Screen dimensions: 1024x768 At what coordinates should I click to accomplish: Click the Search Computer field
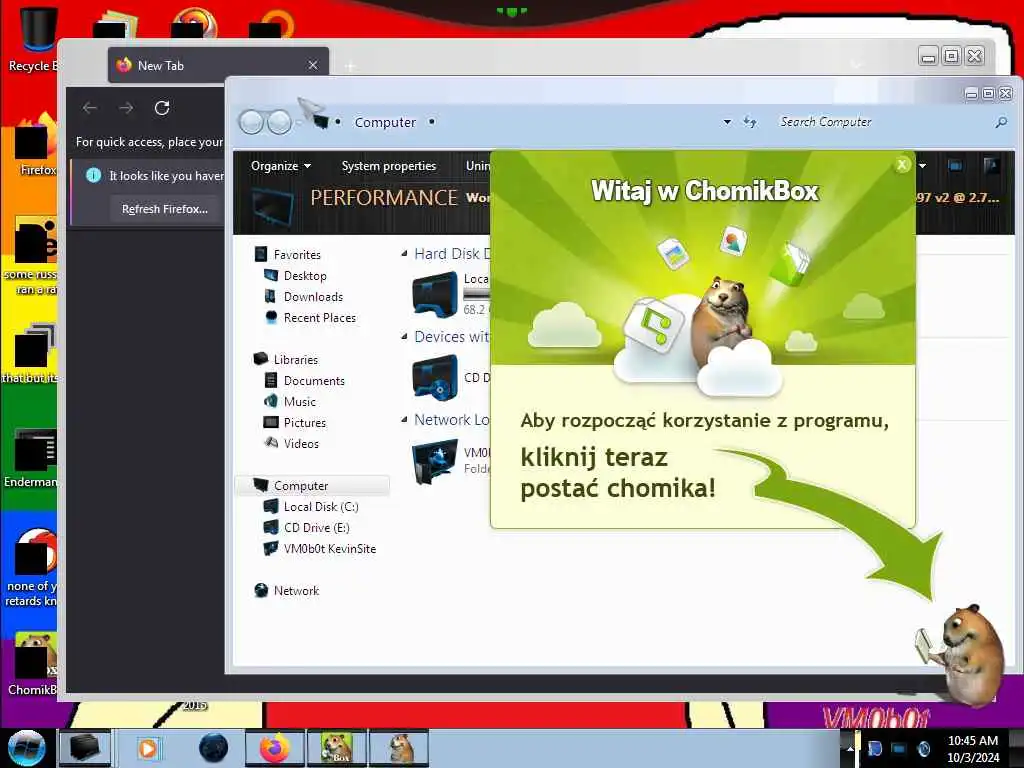882,122
